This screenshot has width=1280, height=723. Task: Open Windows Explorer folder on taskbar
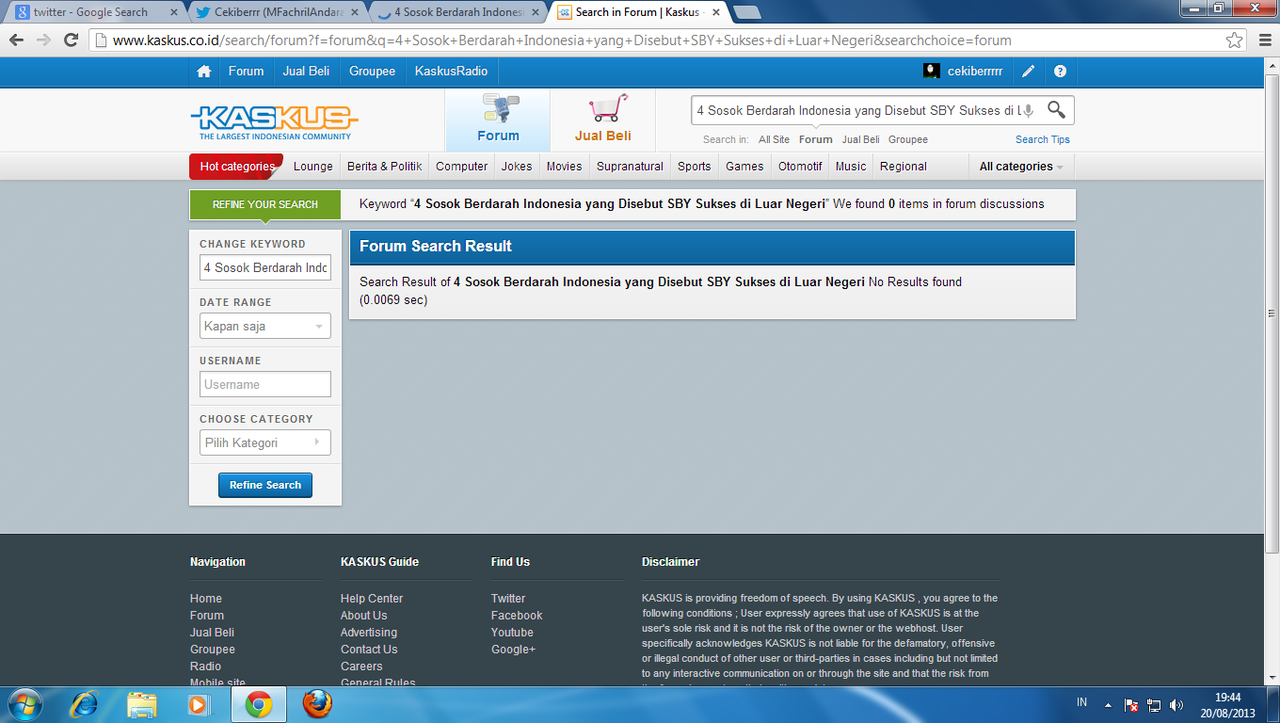pyautogui.click(x=142, y=704)
